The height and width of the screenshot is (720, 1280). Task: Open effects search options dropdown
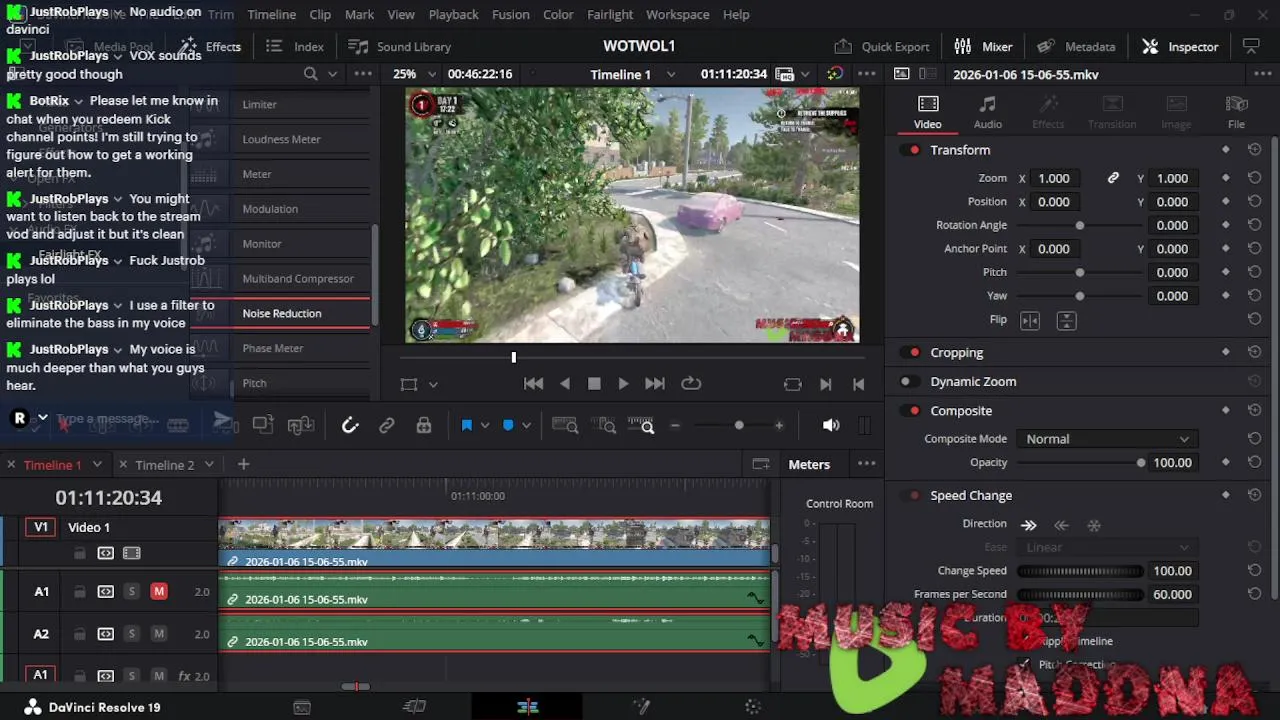(333, 74)
